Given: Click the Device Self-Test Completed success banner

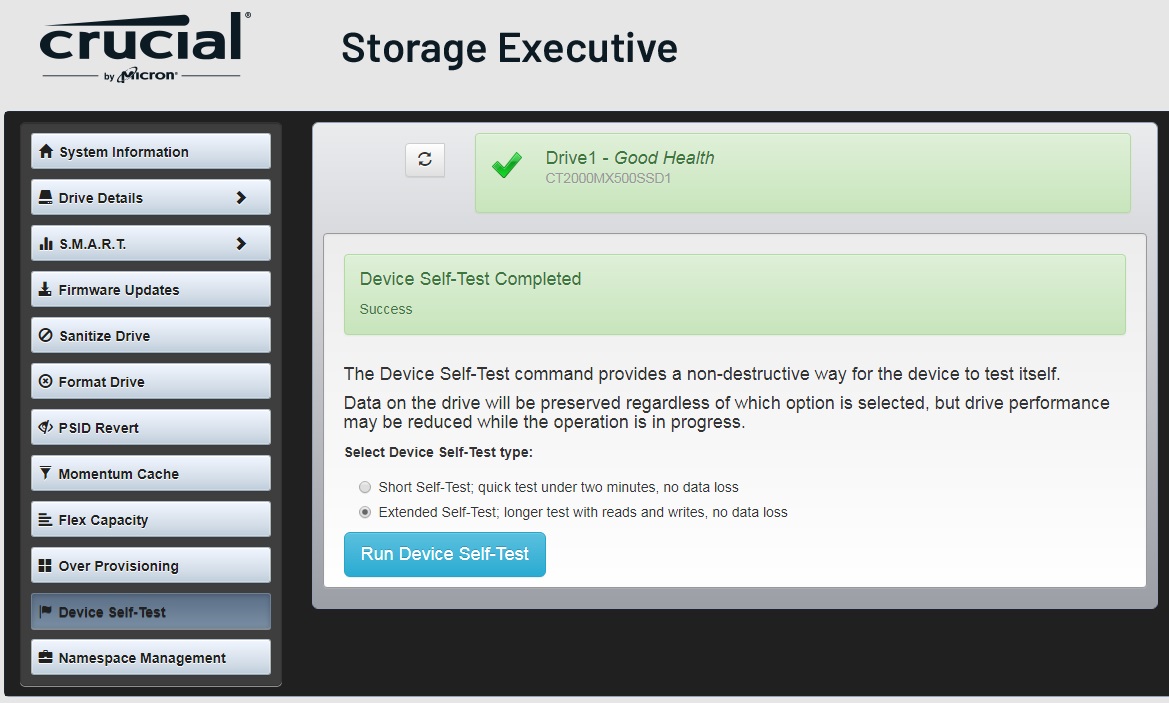Looking at the screenshot, I should (x=734, y=294).
